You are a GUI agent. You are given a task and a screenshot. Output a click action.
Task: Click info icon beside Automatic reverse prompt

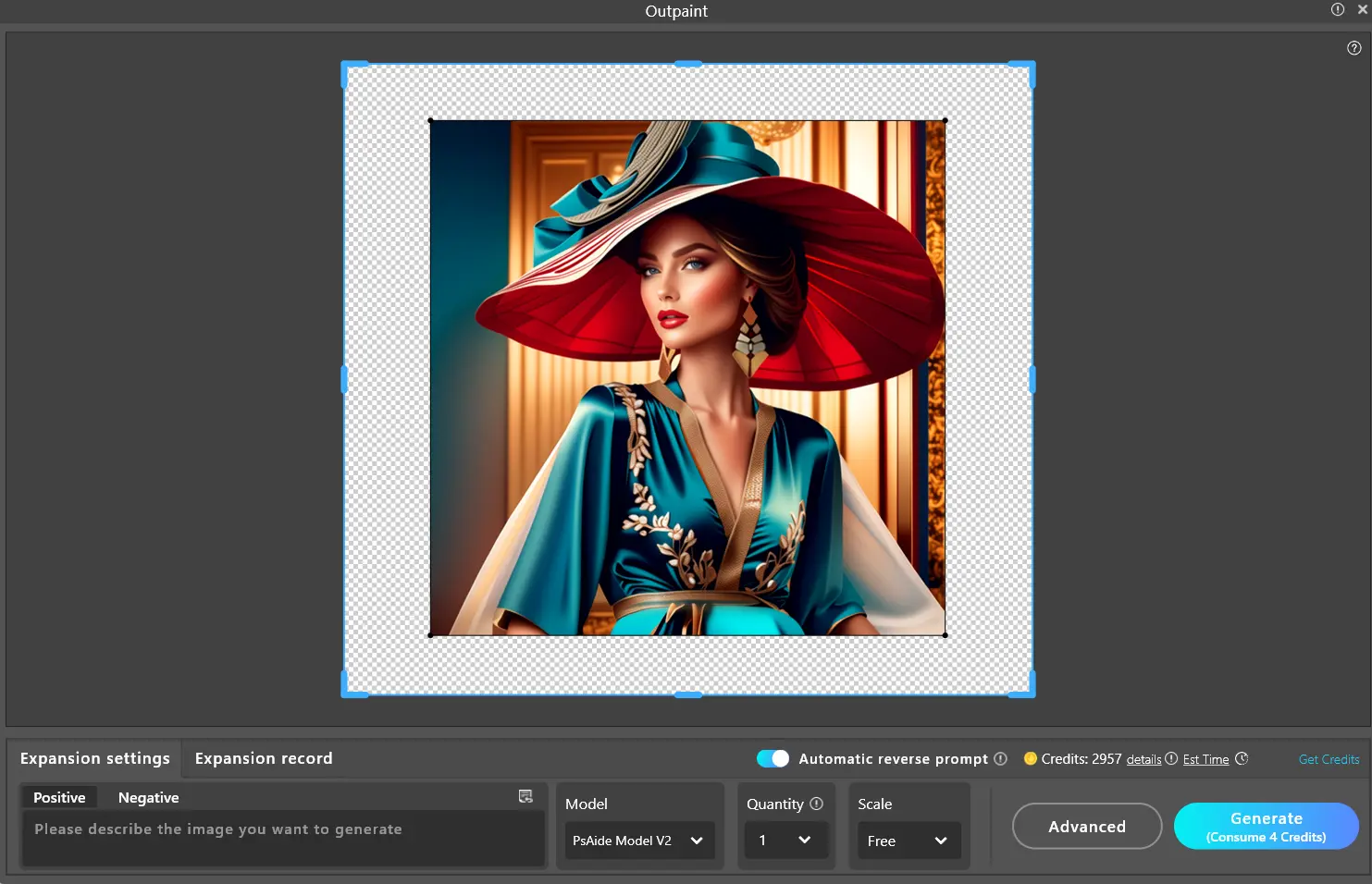pos(1000,758)
